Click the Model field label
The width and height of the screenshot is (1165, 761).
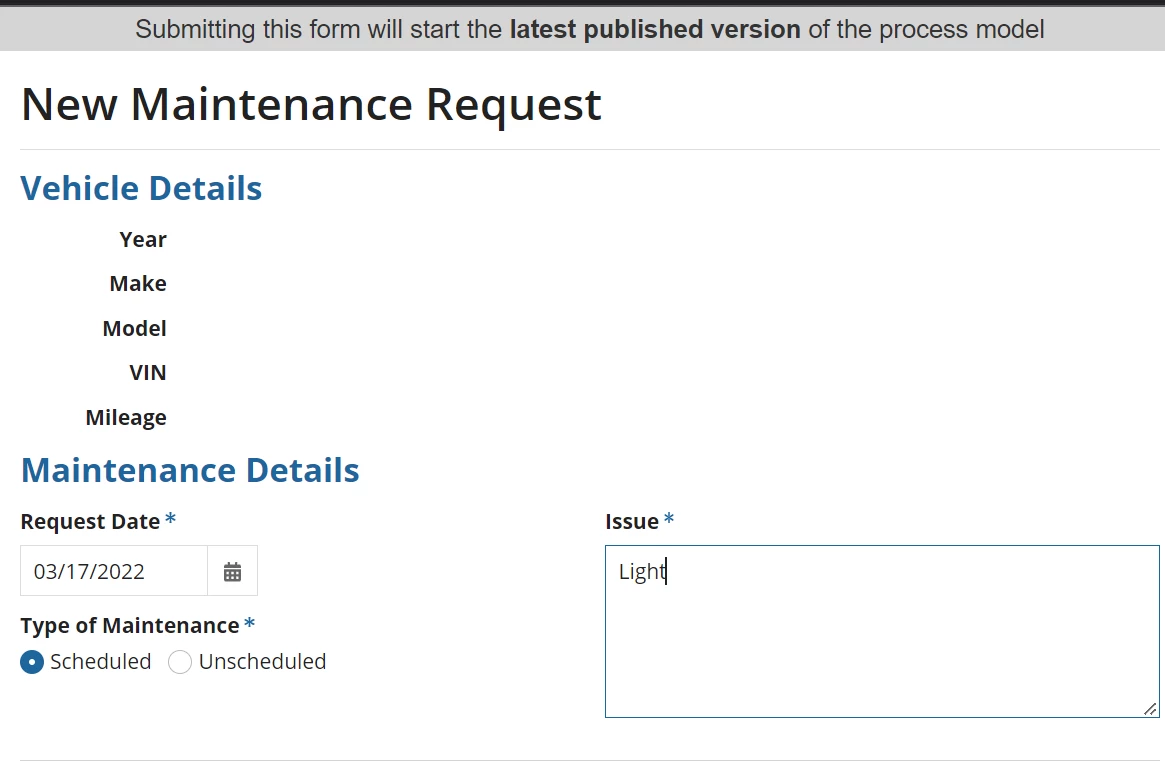coord(134,328)
